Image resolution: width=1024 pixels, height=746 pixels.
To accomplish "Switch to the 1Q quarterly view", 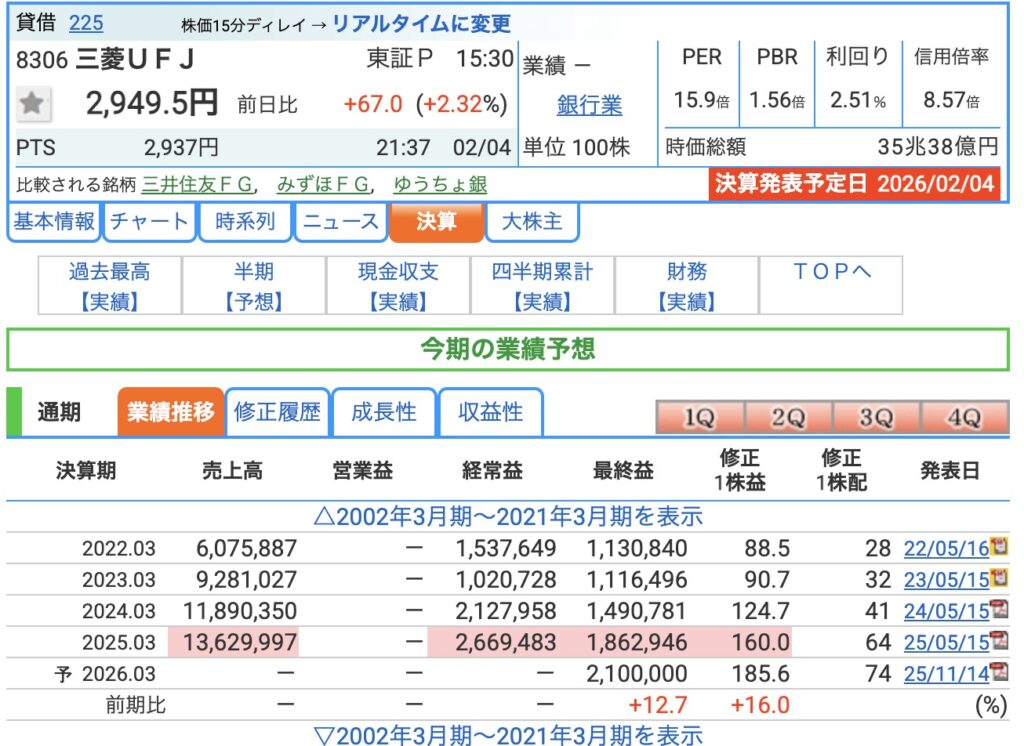I will pyautogui.click(x=699, y=418).
